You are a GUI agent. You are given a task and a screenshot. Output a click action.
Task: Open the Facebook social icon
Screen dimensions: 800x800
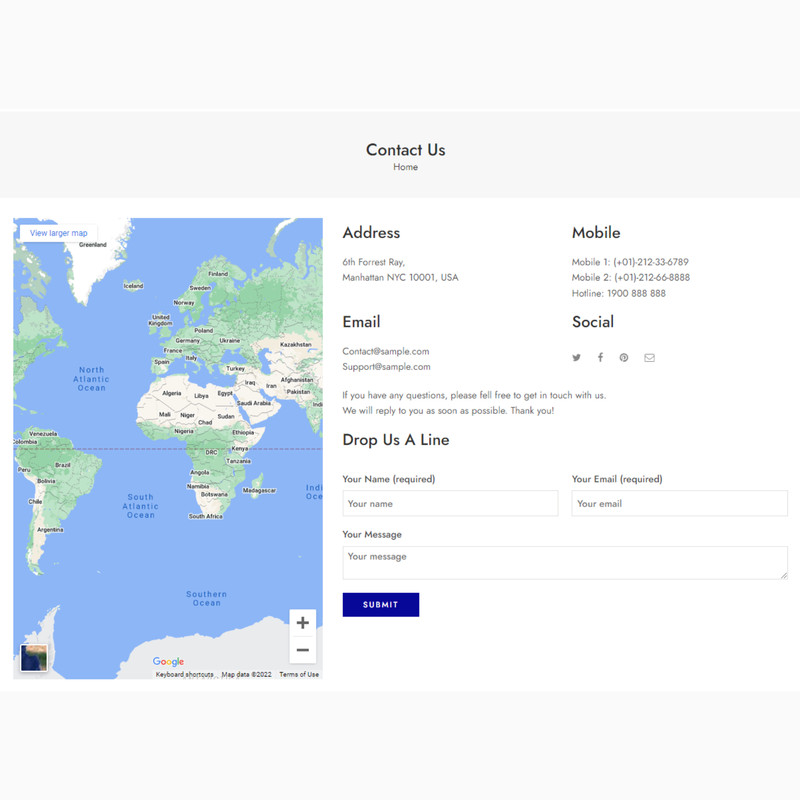(601, 357)
